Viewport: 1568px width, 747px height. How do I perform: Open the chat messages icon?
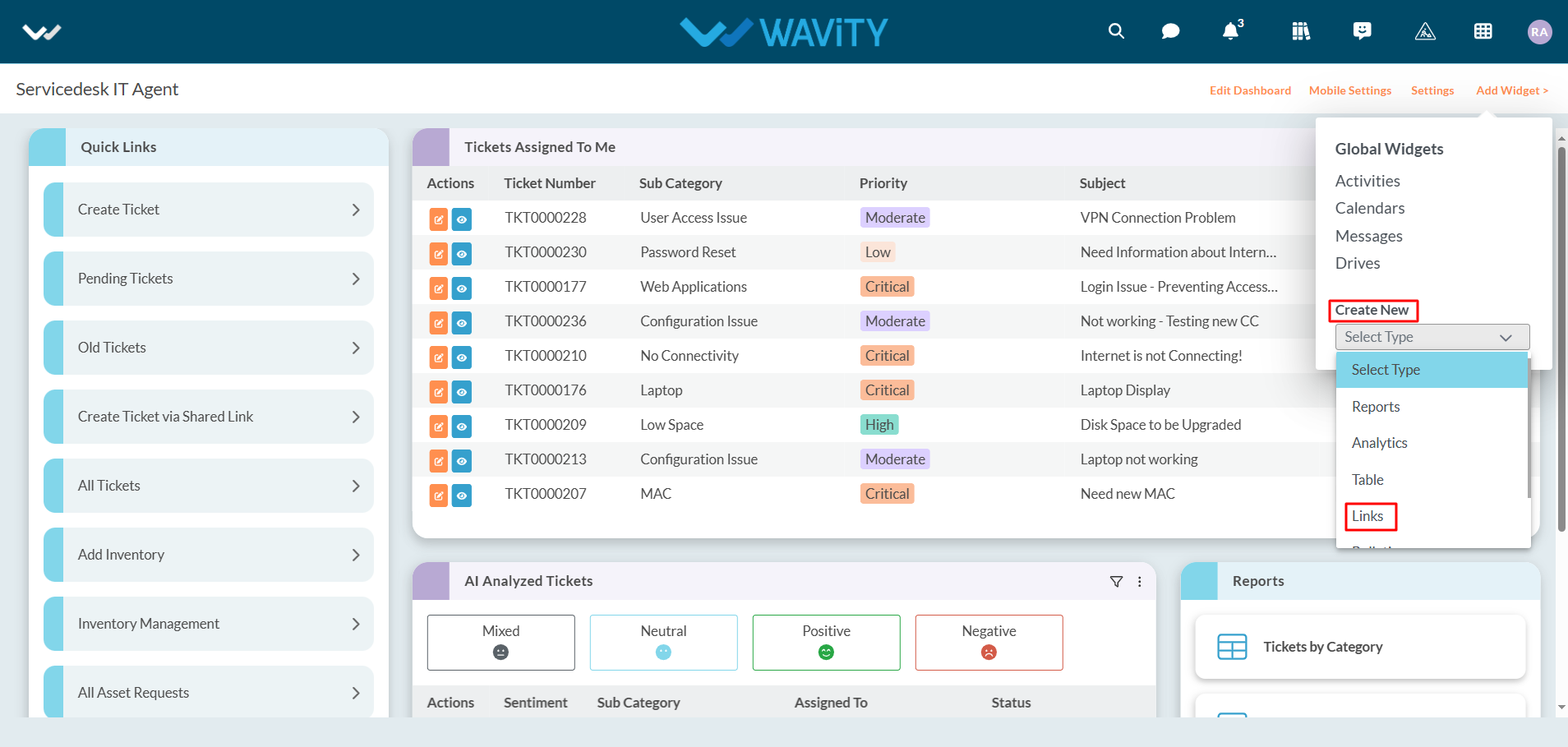click(x=1170, y=31)
